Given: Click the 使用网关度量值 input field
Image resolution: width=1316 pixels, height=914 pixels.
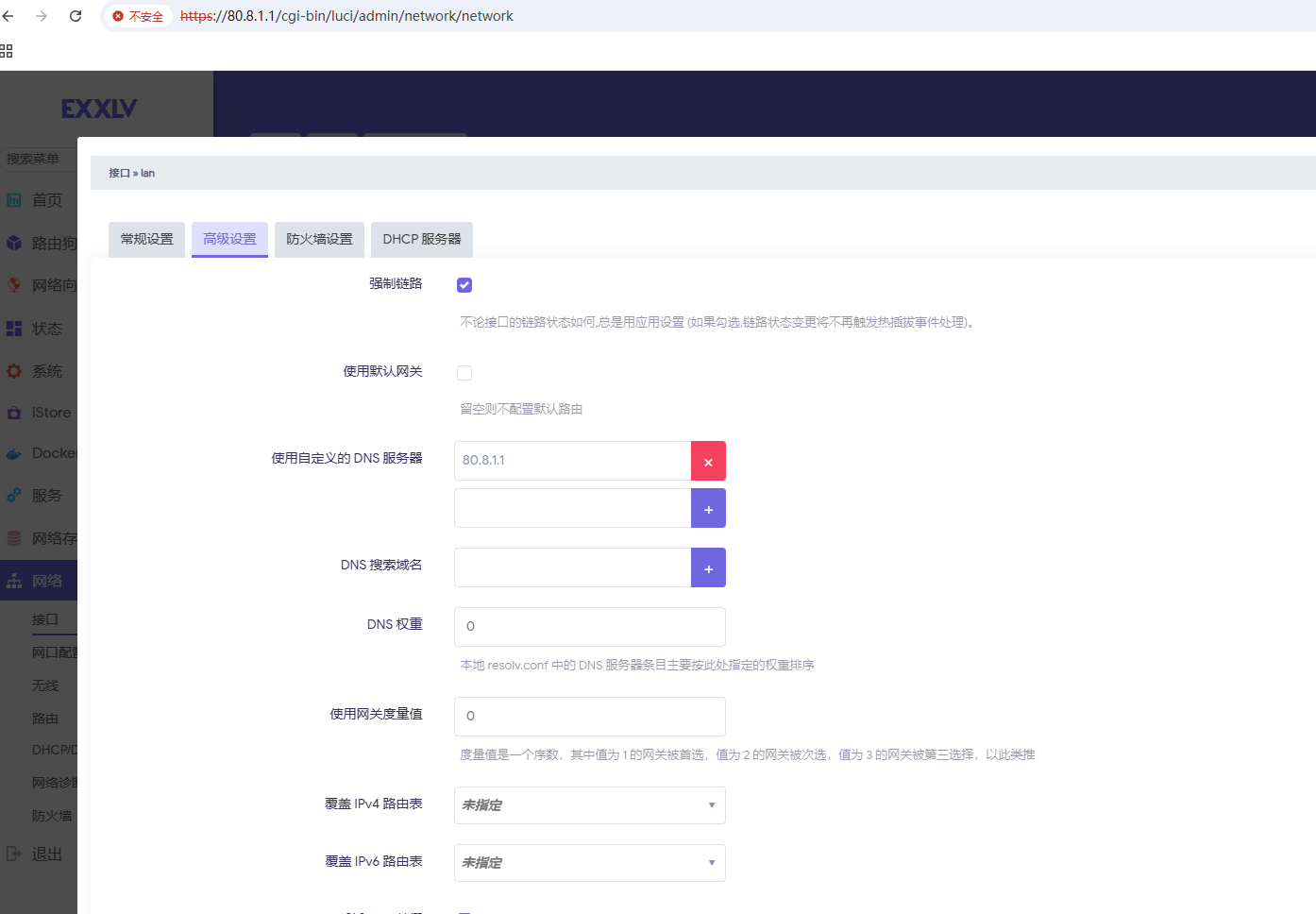Looking at the screenshot, I should [x=589, y=717].
